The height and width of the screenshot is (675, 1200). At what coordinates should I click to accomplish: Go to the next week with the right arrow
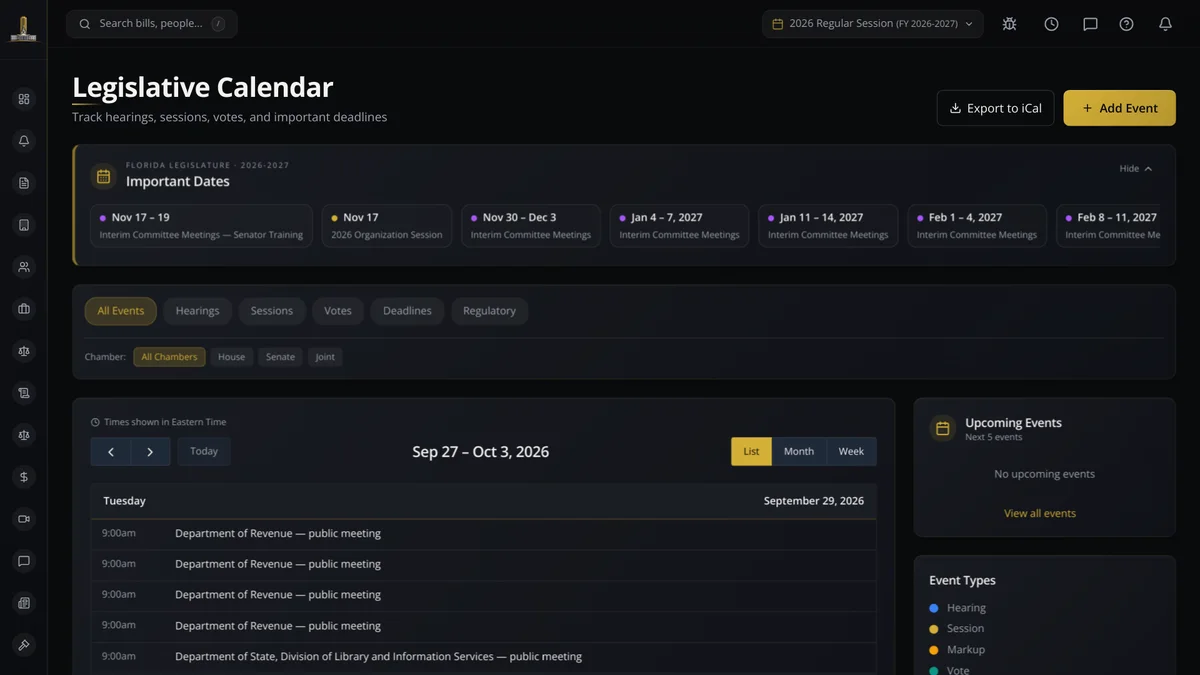click(150, 452)
